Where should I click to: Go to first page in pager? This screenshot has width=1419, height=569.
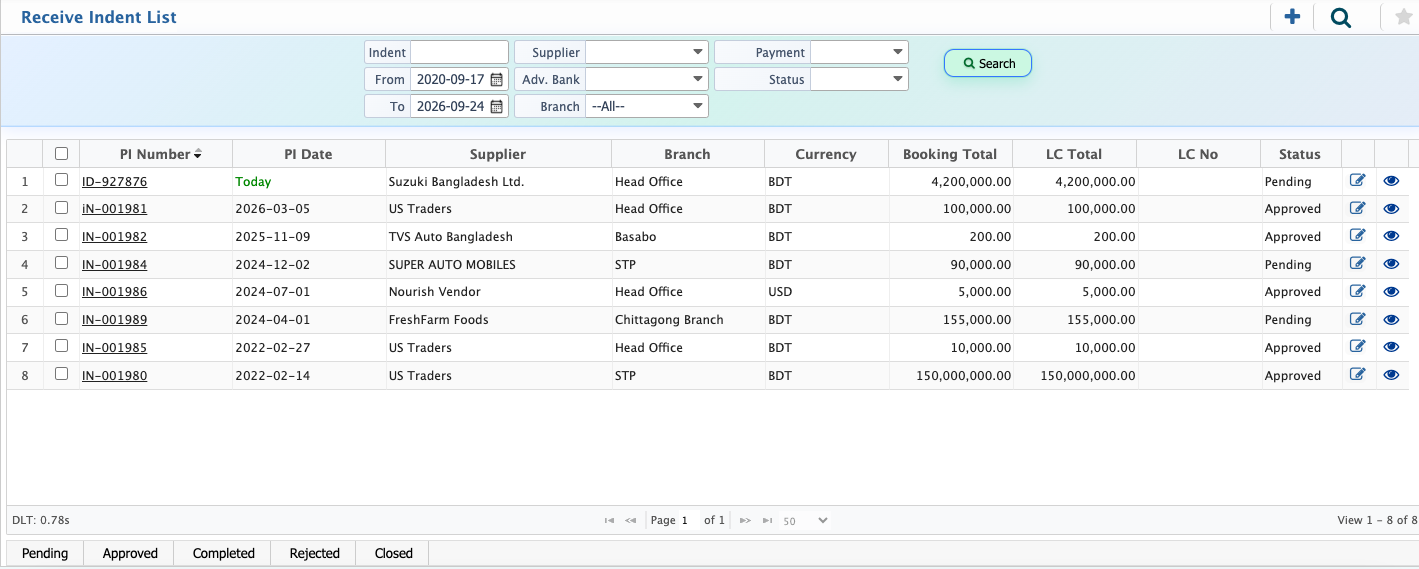609,520
